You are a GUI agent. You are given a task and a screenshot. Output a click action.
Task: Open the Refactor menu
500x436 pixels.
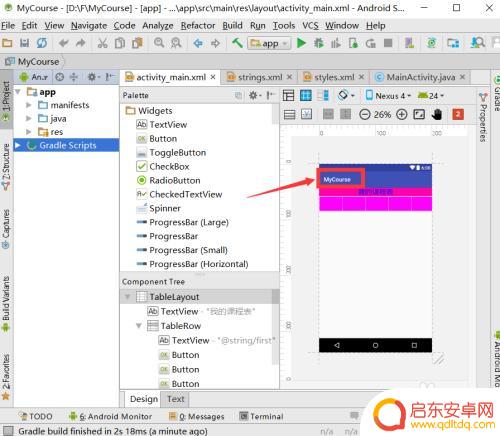[198, 26]
